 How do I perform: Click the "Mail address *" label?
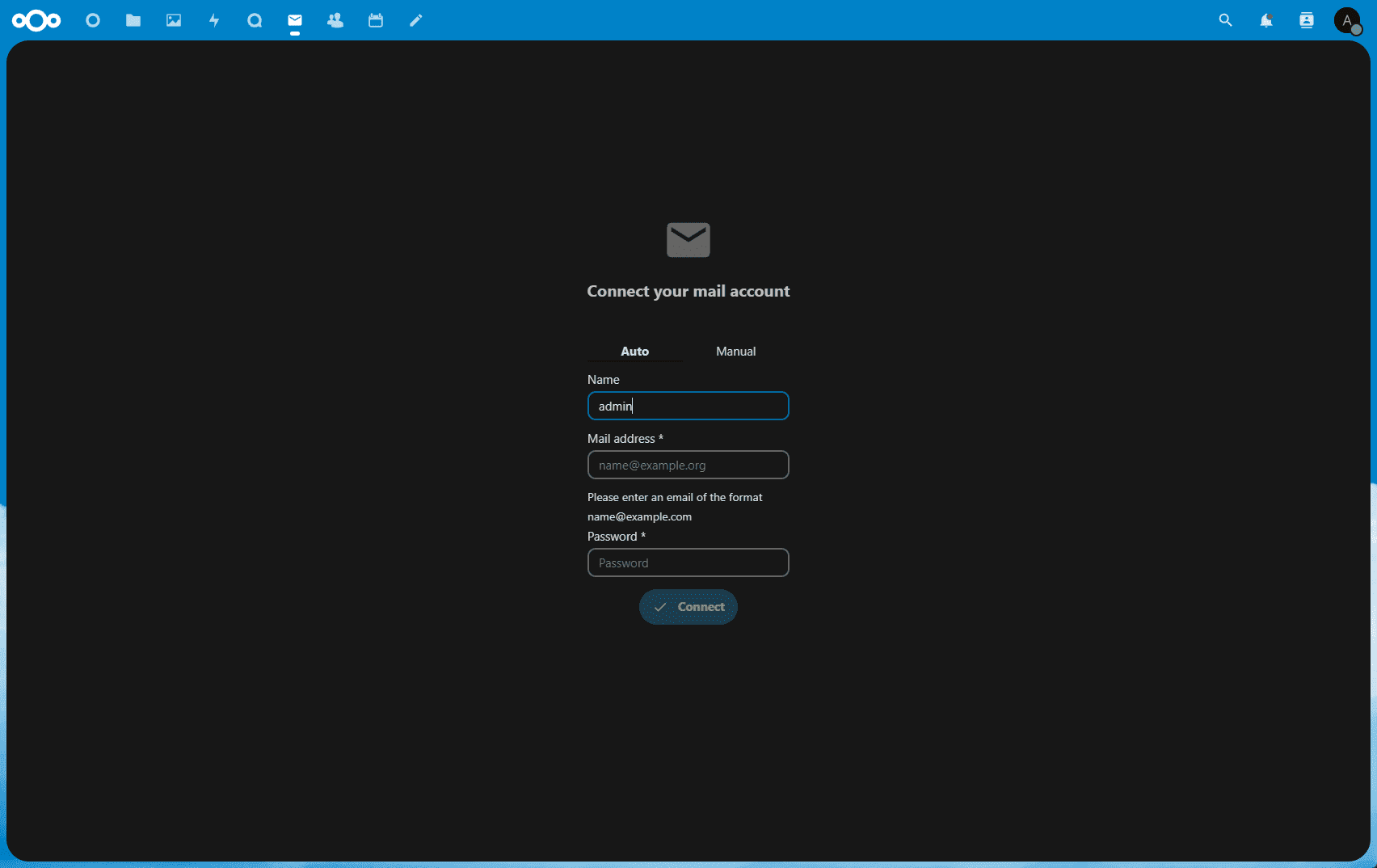pyautogui.click(x=625, y=438)
